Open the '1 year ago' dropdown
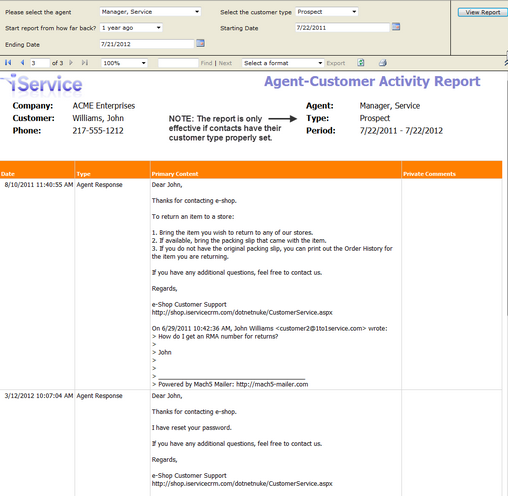The image size is (508, 496). 131,28
